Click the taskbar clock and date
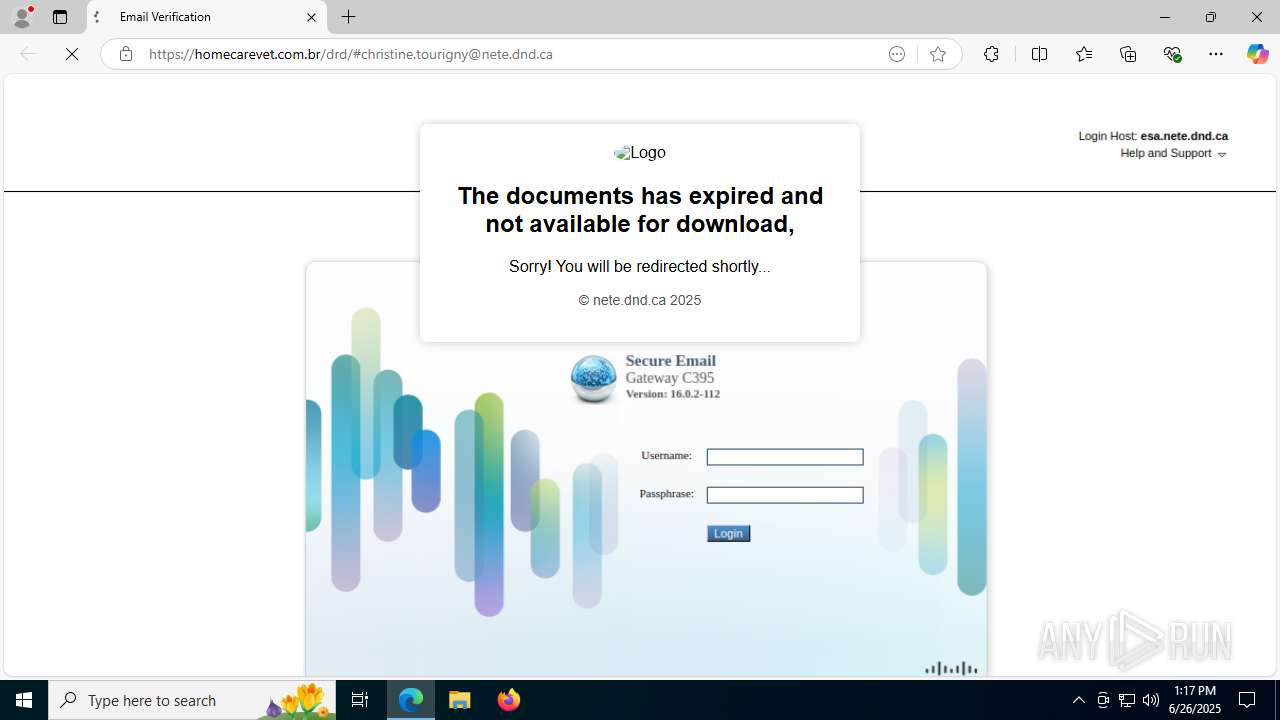Image resolution: width=1280 pixels, height=720 pixels. [x=1195, y=700]
